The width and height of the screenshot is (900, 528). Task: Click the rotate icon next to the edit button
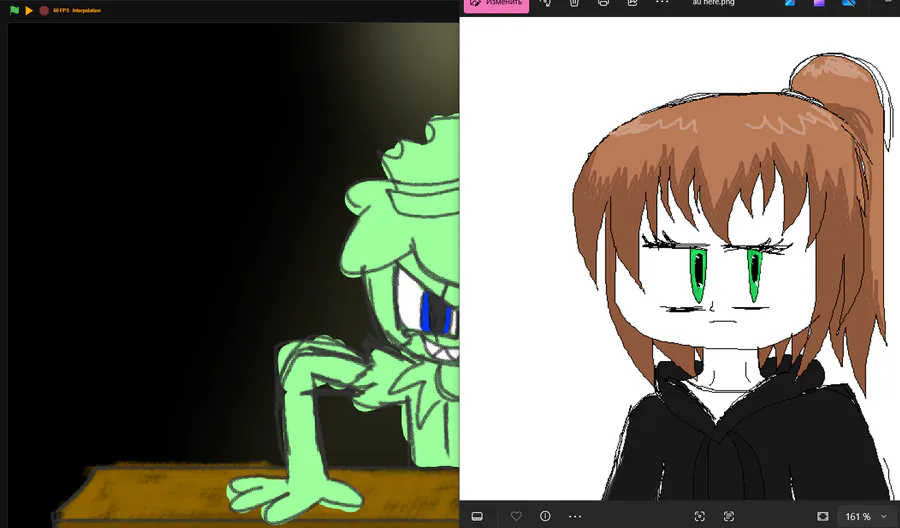pyautogui.click(x=545, y=3)
